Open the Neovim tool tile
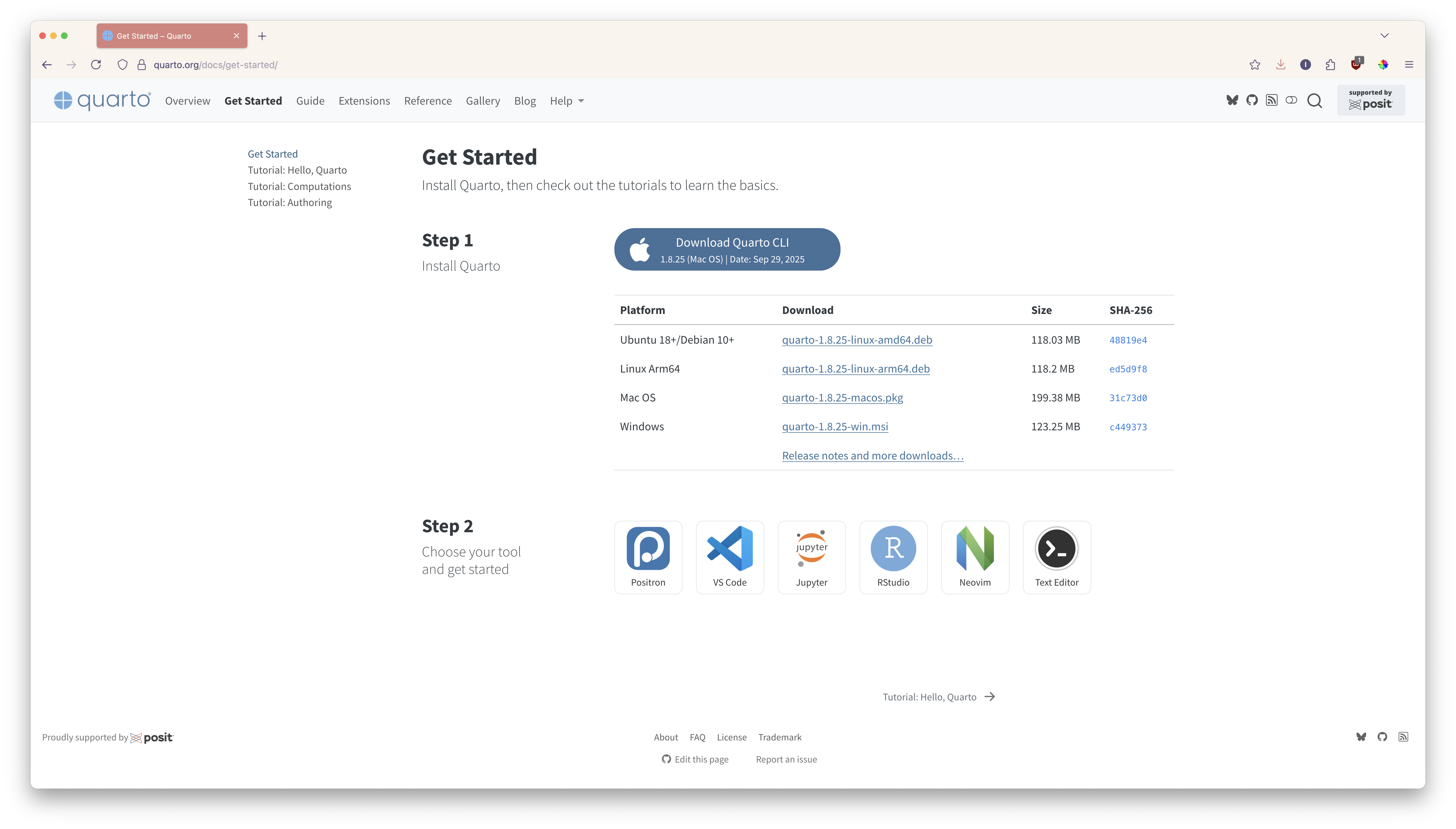 pos(975,557)
